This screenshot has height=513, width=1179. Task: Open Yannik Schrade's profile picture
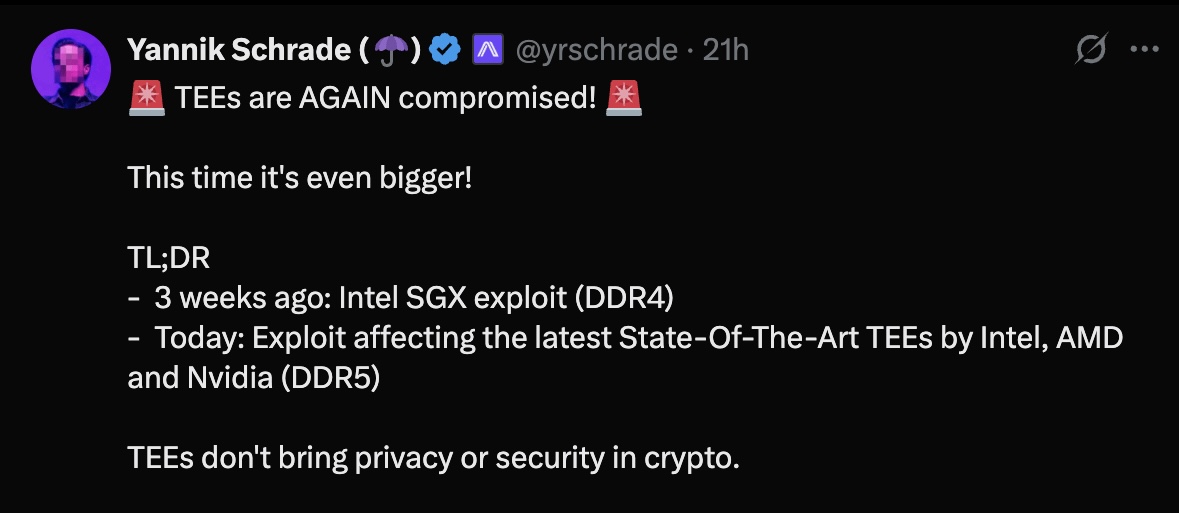71,69
